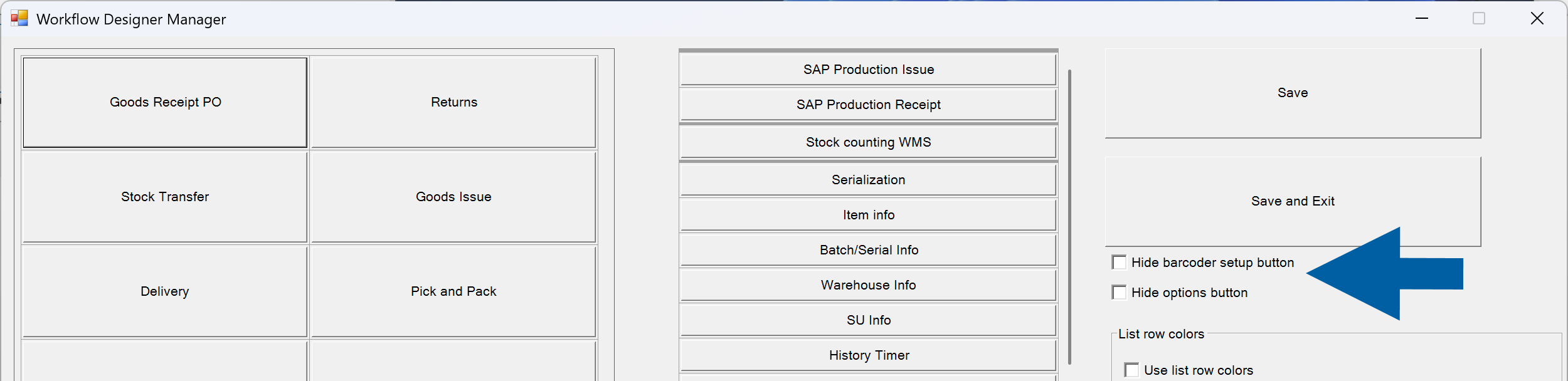The height and width of the screenshot is (381, 1568).
Task: Choose the Serialization button
Action: [x=868, y=180]
